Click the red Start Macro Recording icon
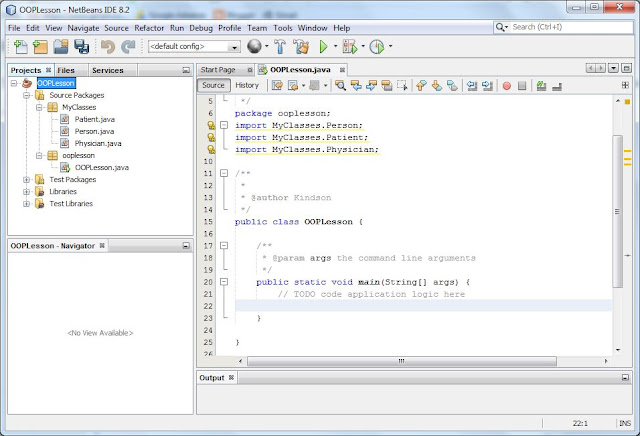640x436 pixels. pos(507,86)
